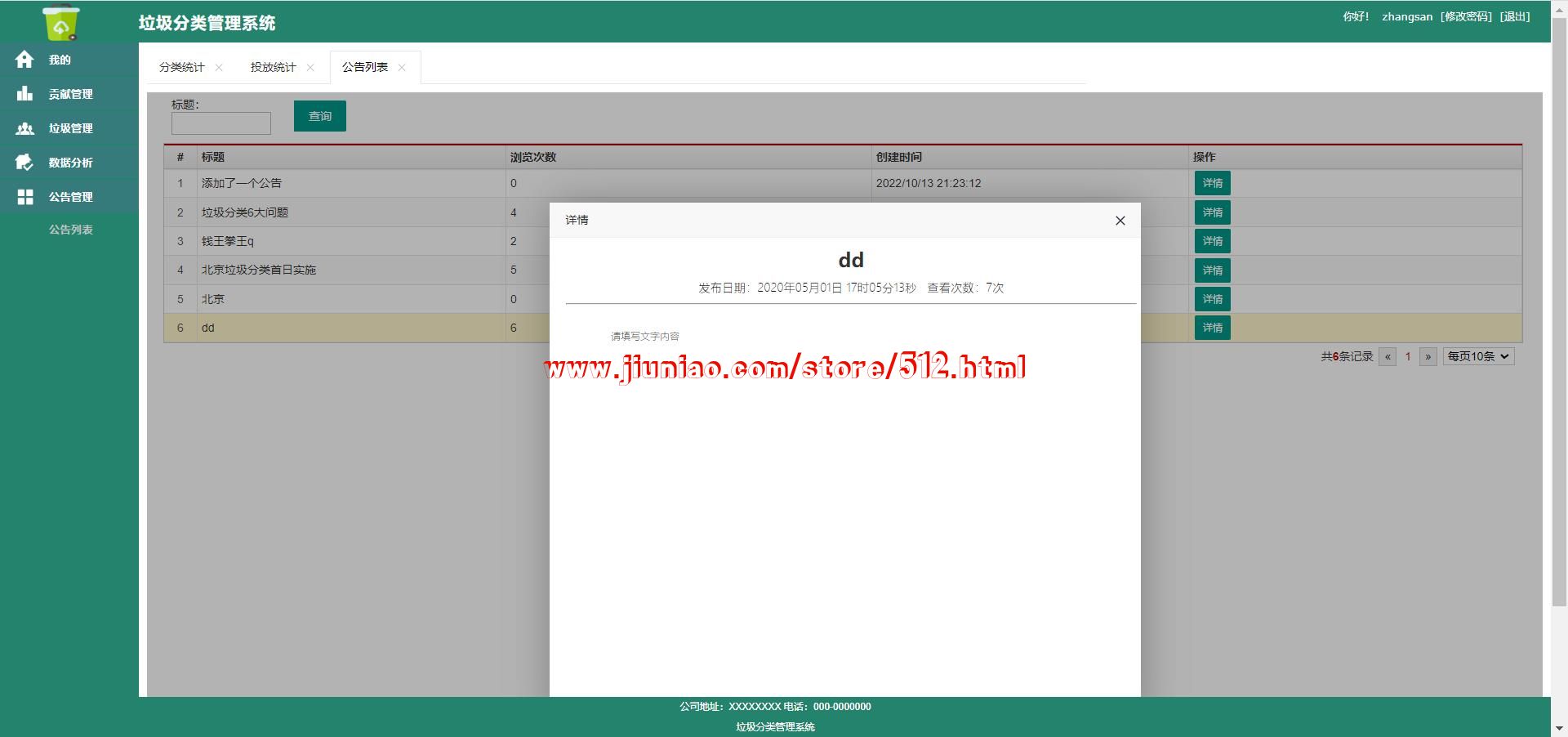Click the 数据分析 sidebar icon

click(x=24, y=163)
